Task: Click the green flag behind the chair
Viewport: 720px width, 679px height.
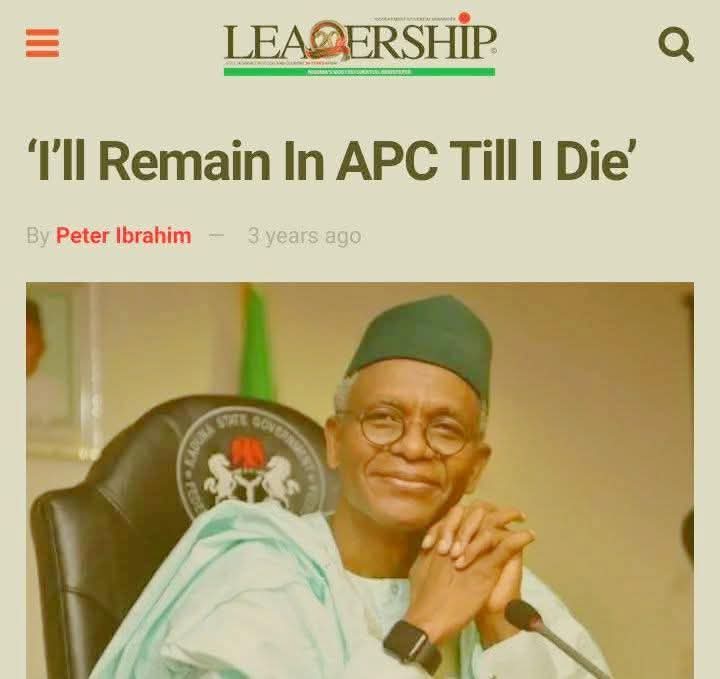Action: click(259, 343)
